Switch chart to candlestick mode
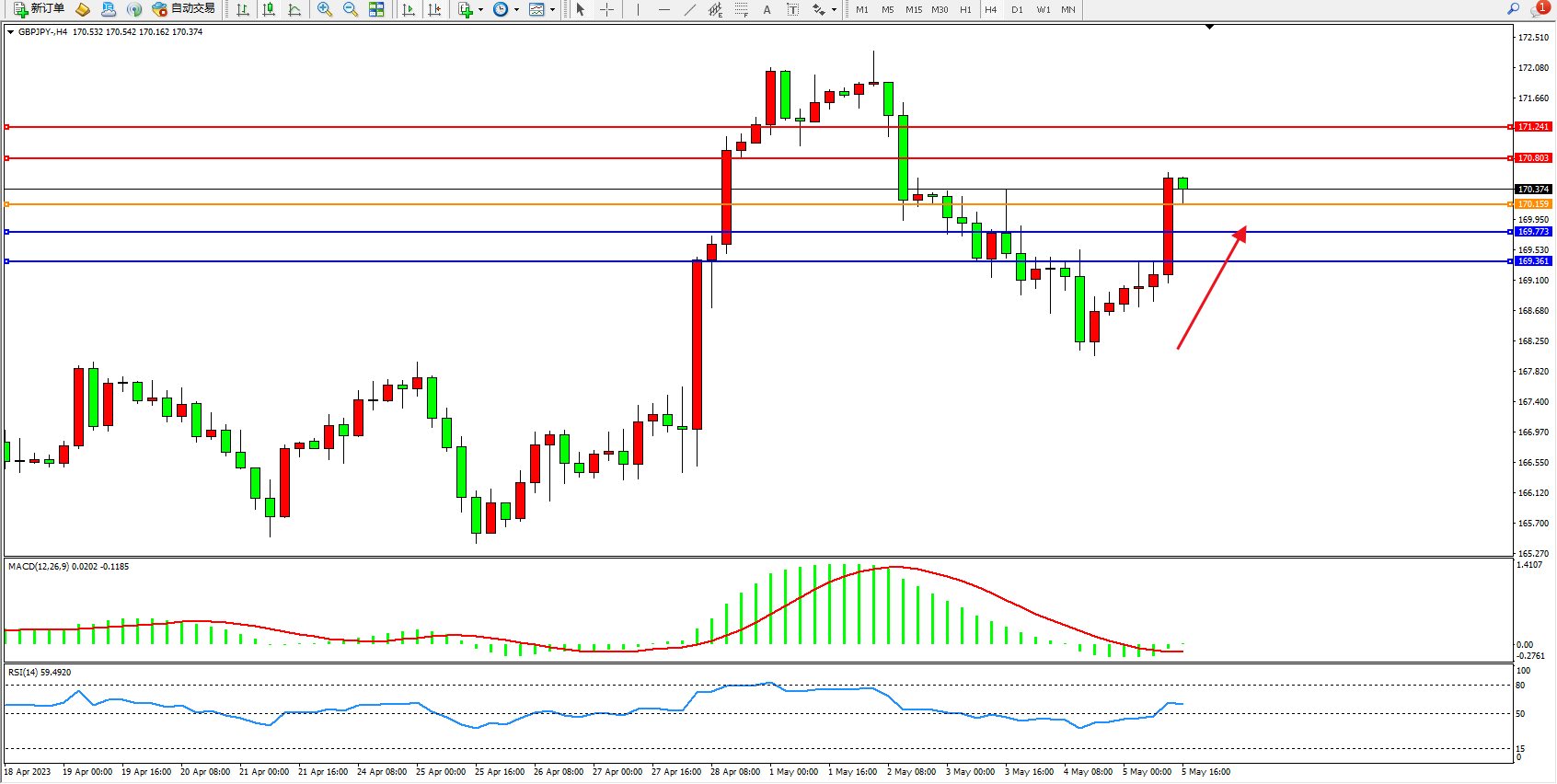The width and height of the screenshot is (1557, 784). tap(269, 9)
